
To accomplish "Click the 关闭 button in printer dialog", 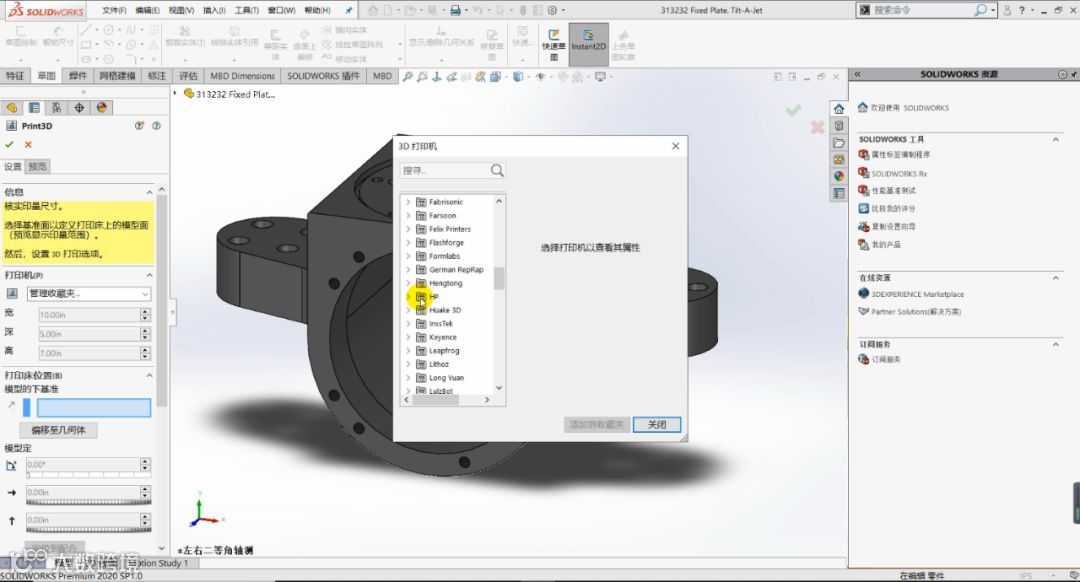I will 656,424.
